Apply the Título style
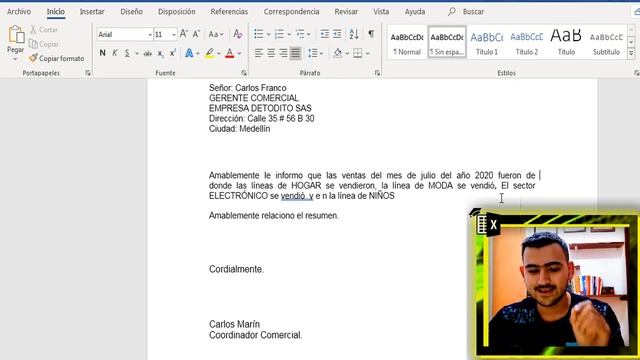 click(x=566, y=42)
